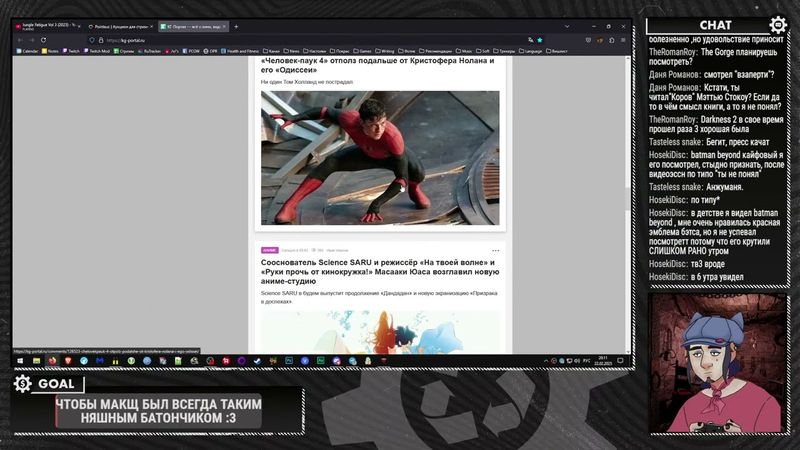The width and height of the screenshot is (800, 450).
Task: Click the cyan bookmark star icon
Action: [540, 40]
